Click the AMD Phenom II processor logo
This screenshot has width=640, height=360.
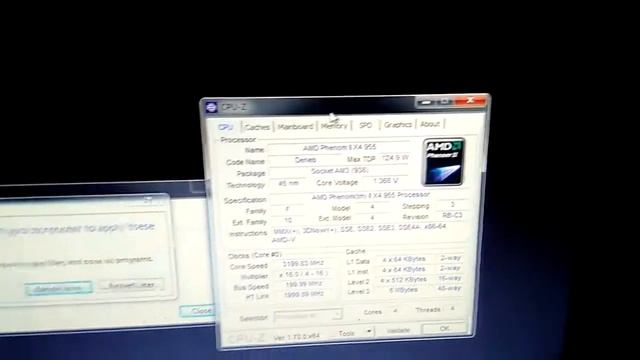coord(443,162)
